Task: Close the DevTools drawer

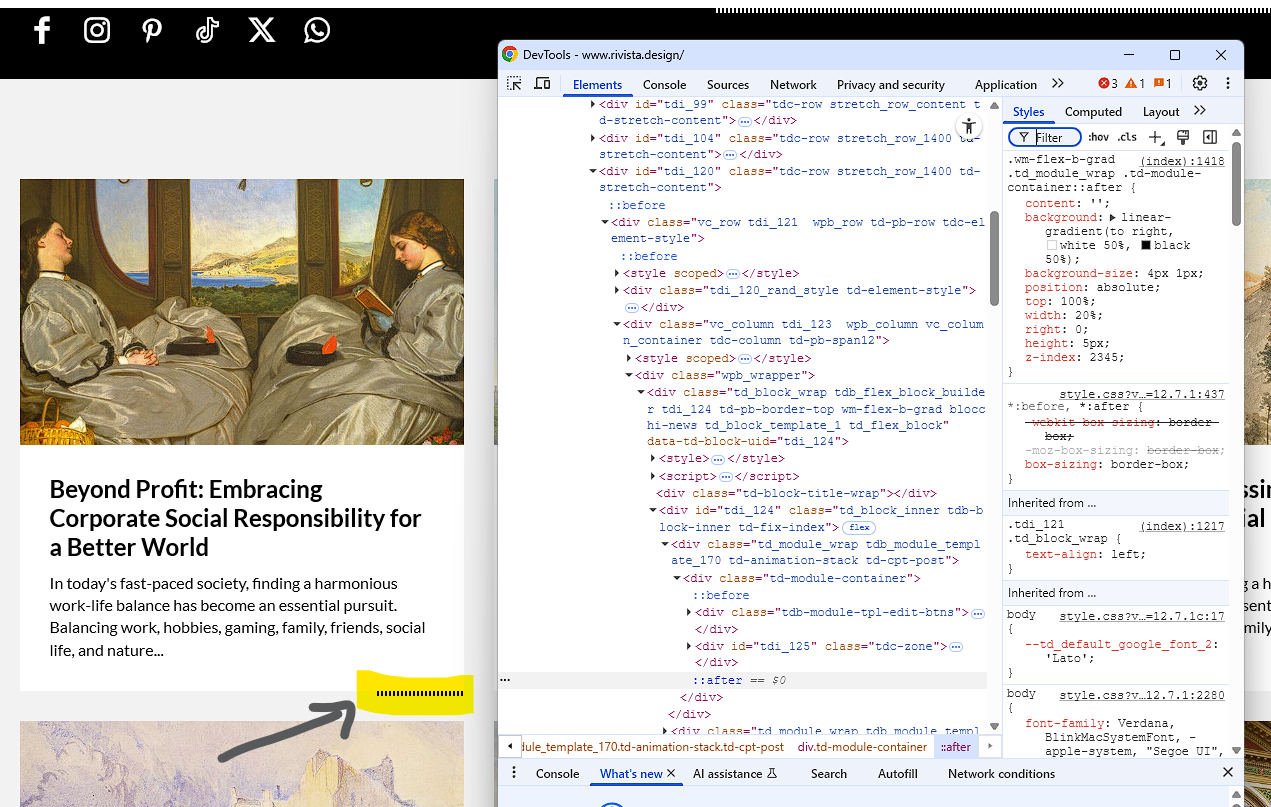Action: pos(1228,773)
